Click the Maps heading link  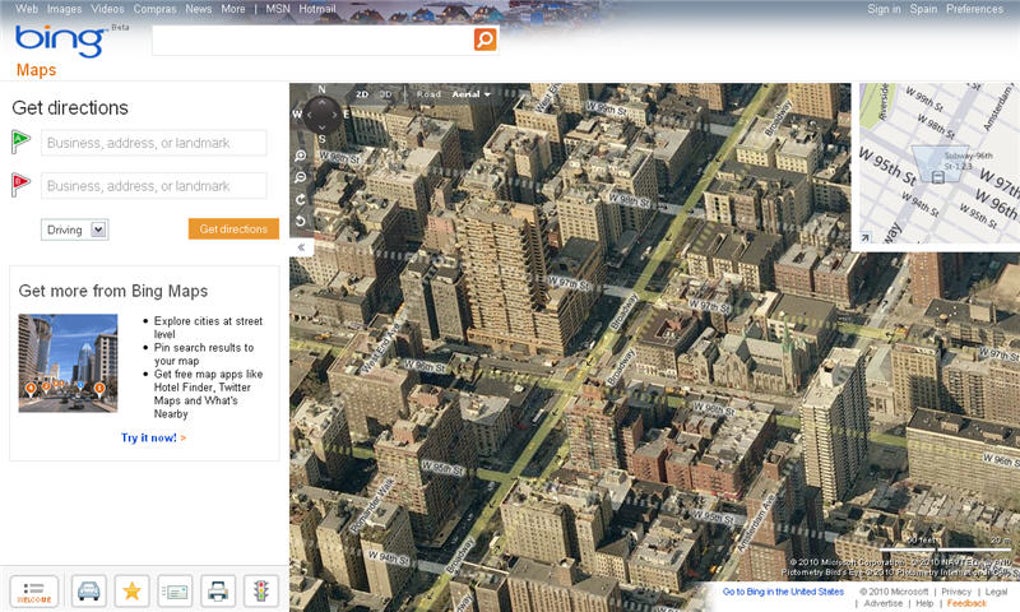[x=36, y=70]
